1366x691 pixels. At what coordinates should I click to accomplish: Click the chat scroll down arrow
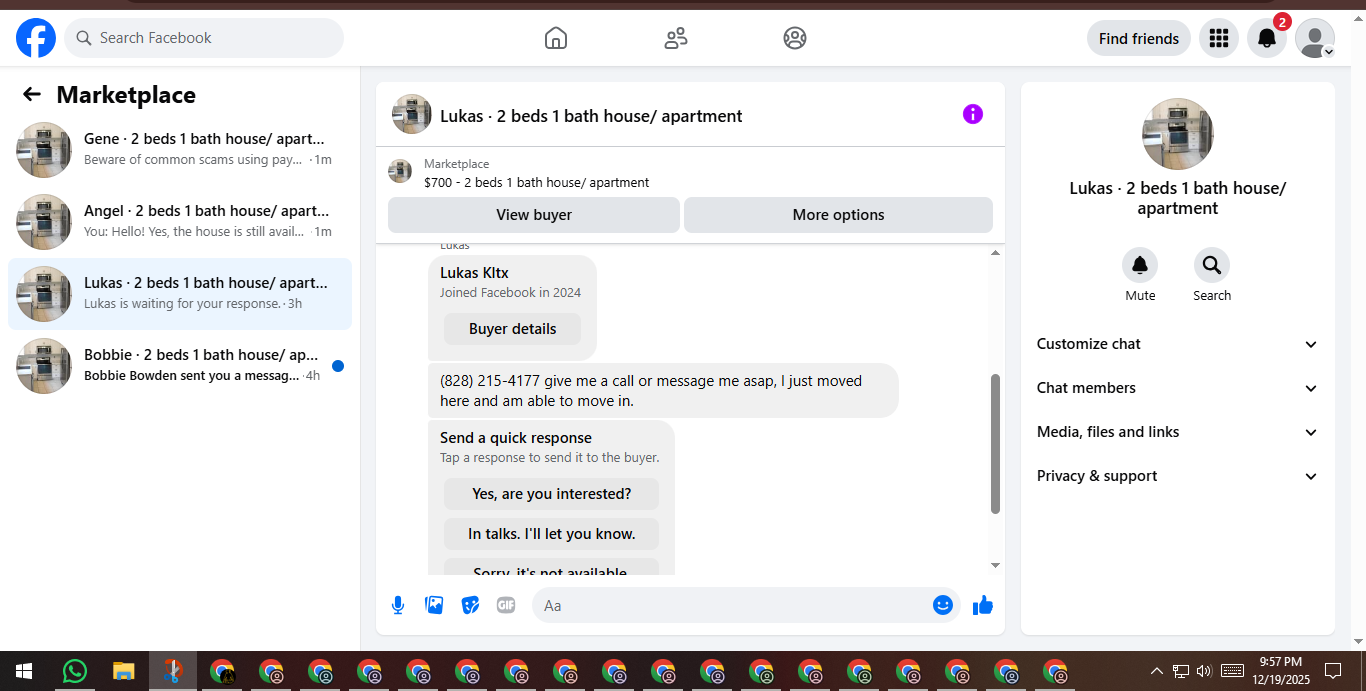(x=995, y=566)
